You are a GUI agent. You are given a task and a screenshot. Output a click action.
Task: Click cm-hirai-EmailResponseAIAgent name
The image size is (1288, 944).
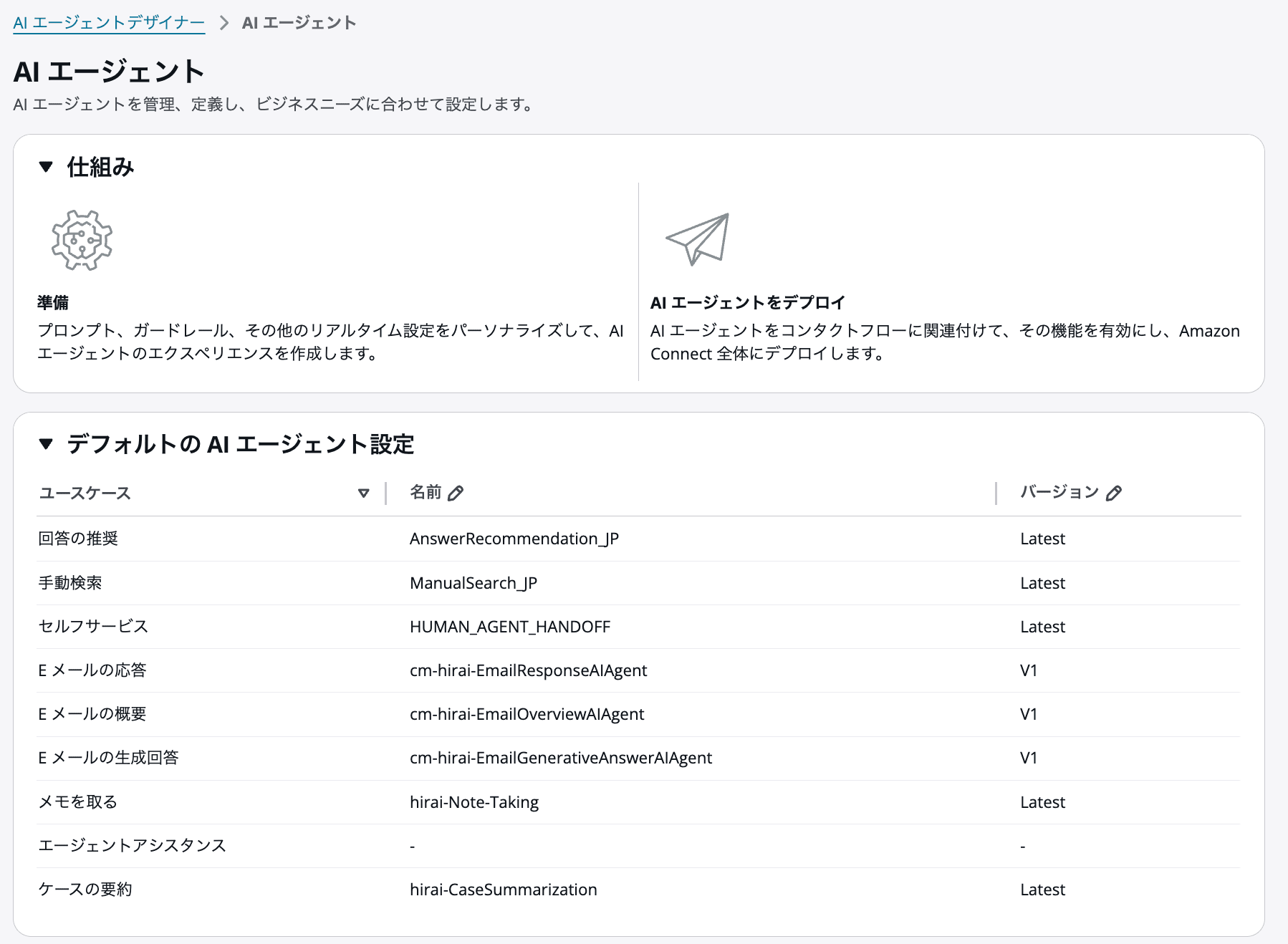click(x=529, y=670)
